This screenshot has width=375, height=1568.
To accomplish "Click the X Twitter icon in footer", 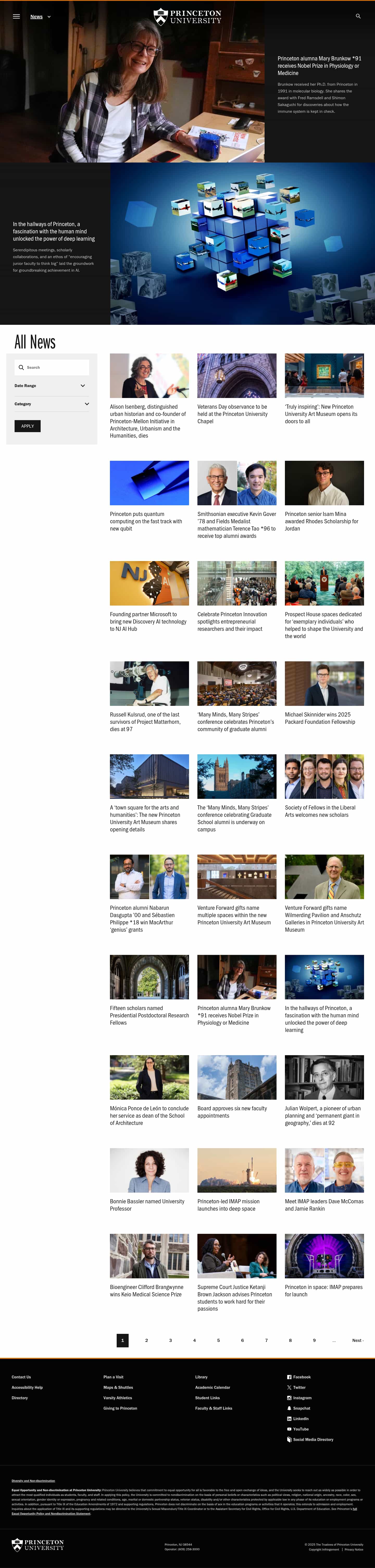I will [x=289, y=1387].
